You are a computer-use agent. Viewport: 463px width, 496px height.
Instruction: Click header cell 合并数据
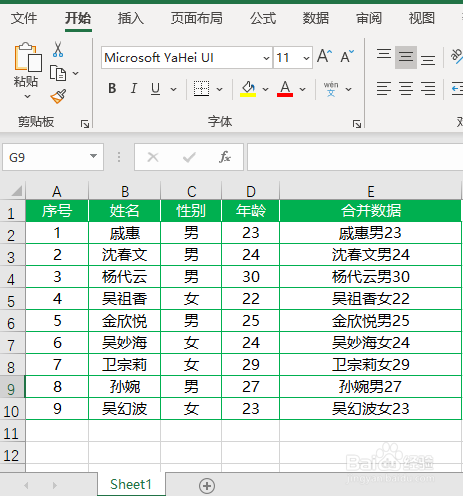[371, 211]
